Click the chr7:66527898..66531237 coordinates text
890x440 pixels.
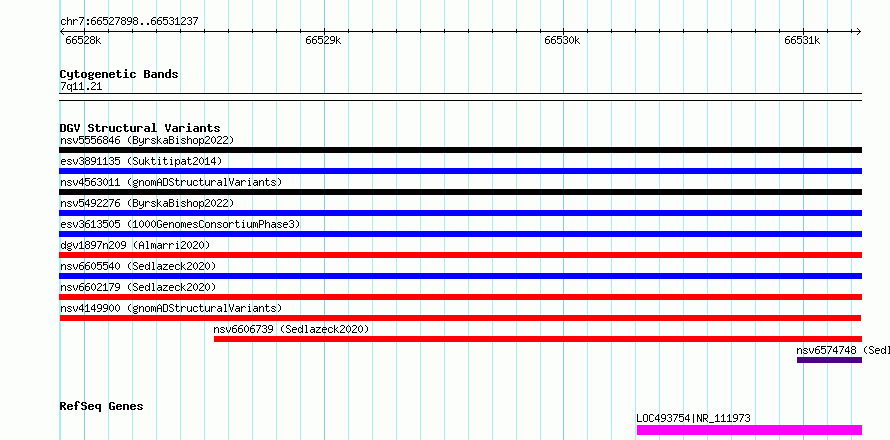[129, 22]
